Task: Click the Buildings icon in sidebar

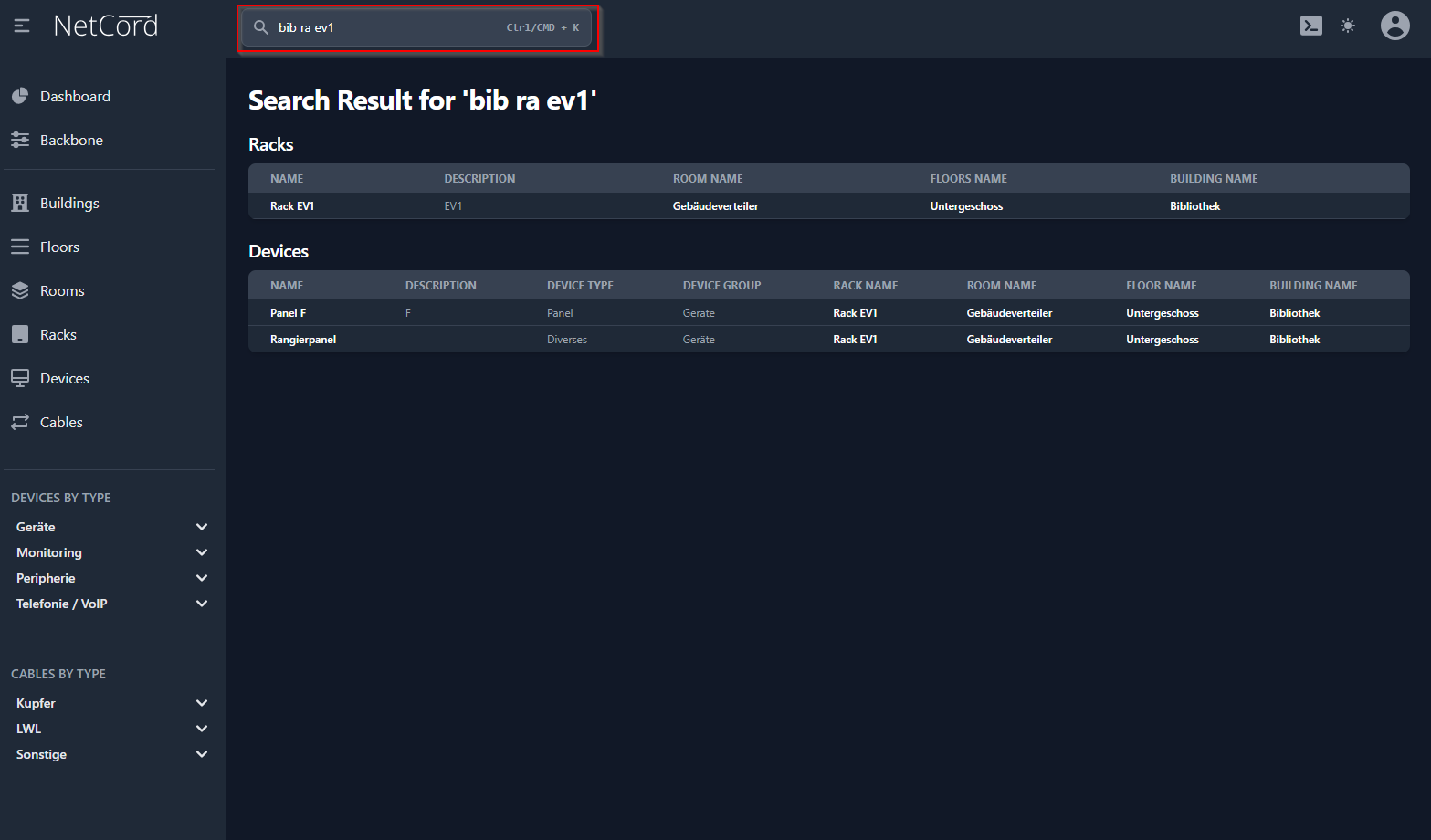Action: pyautogui.click(x=20, y=204)
